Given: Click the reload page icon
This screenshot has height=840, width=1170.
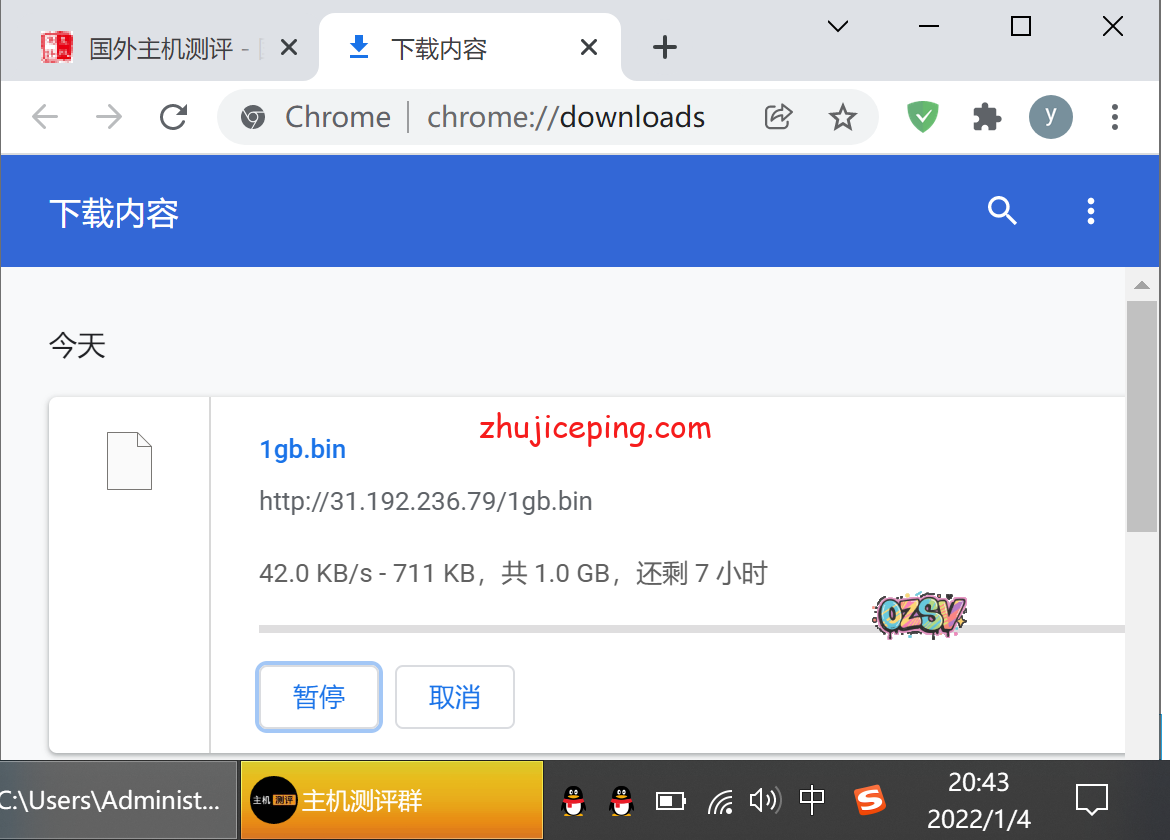Looking at the screenshot, I should click(x=174, y=117).
